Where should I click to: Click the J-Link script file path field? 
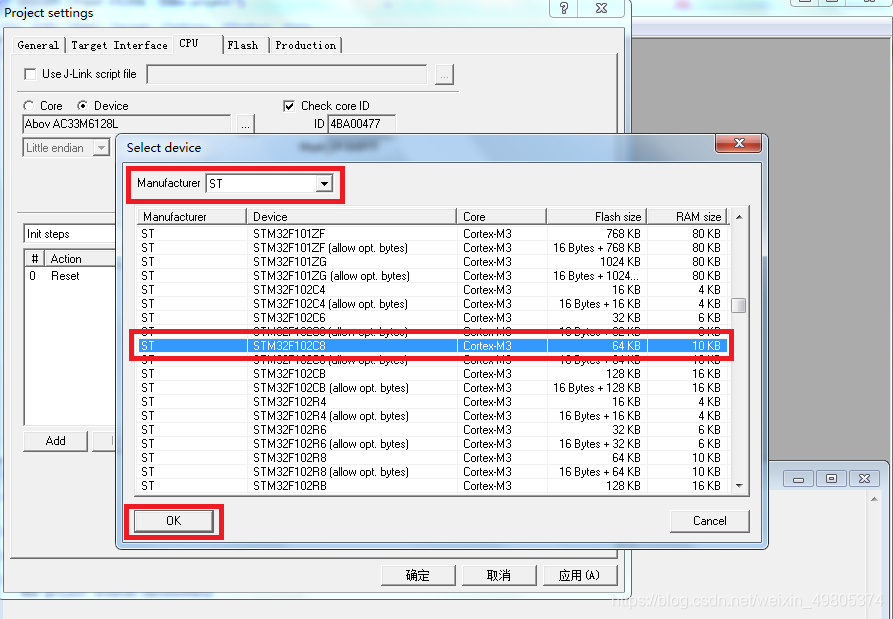(286, 75)
